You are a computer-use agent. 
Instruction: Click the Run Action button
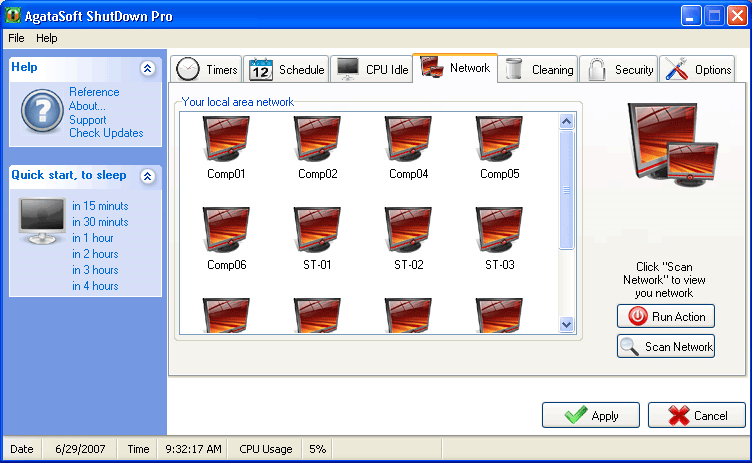click(x=666, y=317)
